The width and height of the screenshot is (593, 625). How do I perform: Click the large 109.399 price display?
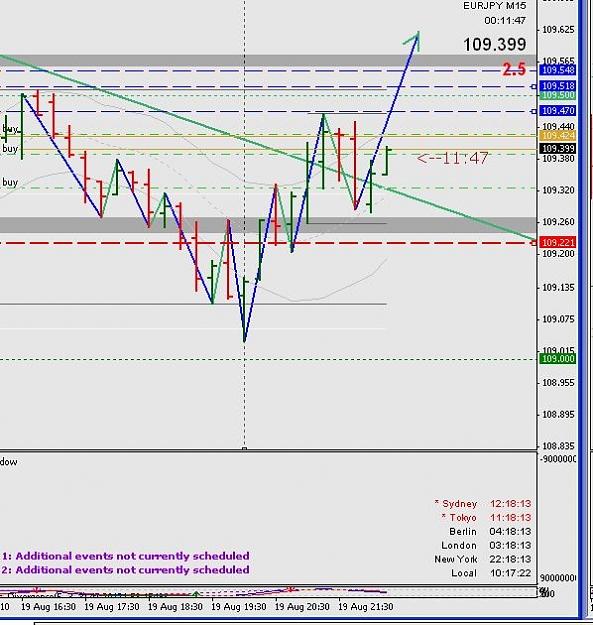click(495, 44)
